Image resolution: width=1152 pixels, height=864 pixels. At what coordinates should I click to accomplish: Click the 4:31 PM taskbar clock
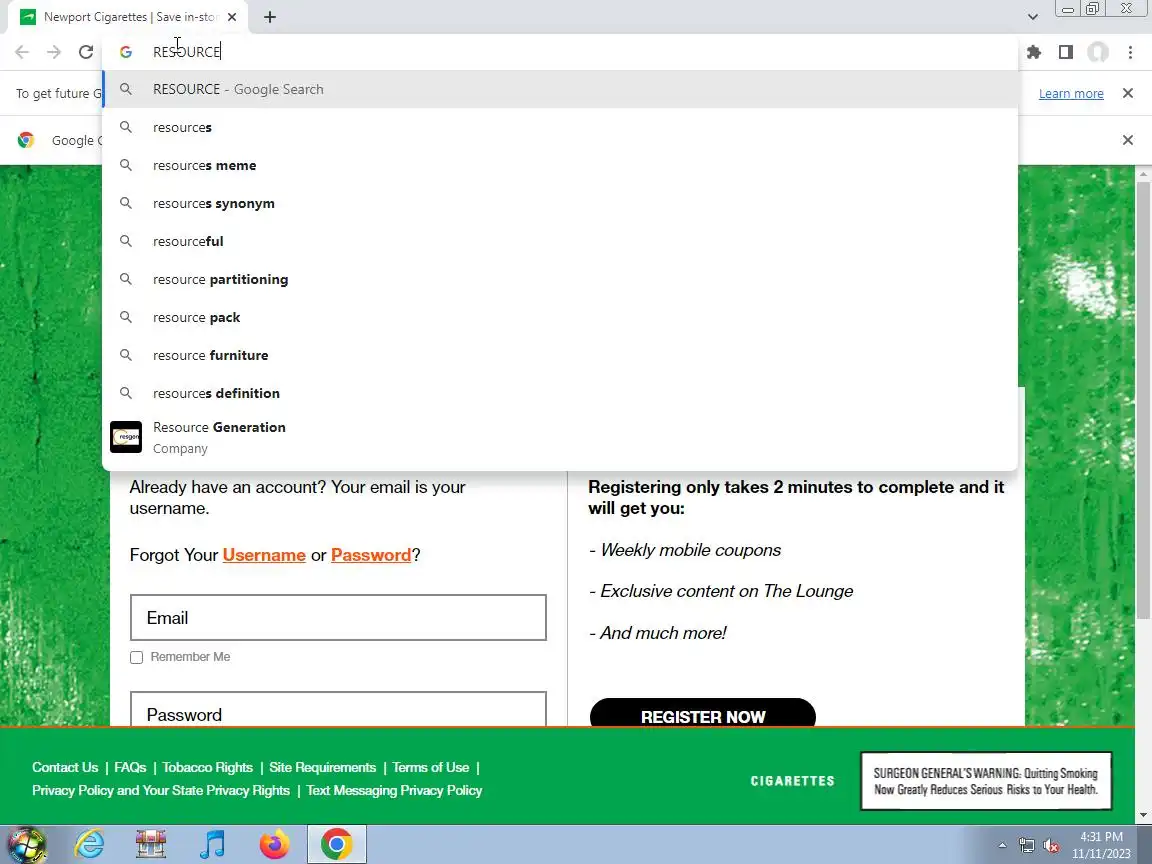[1101, 837]
